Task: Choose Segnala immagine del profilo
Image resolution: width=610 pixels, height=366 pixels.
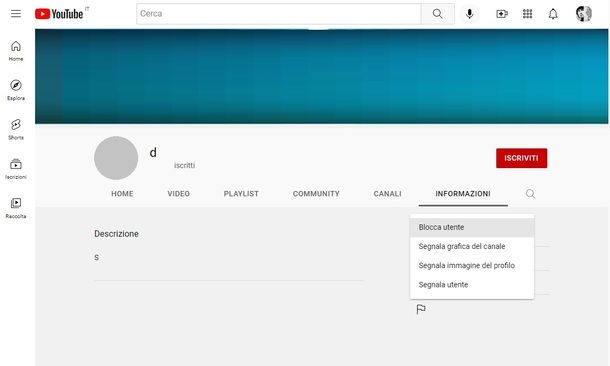Action: point(472,266)
